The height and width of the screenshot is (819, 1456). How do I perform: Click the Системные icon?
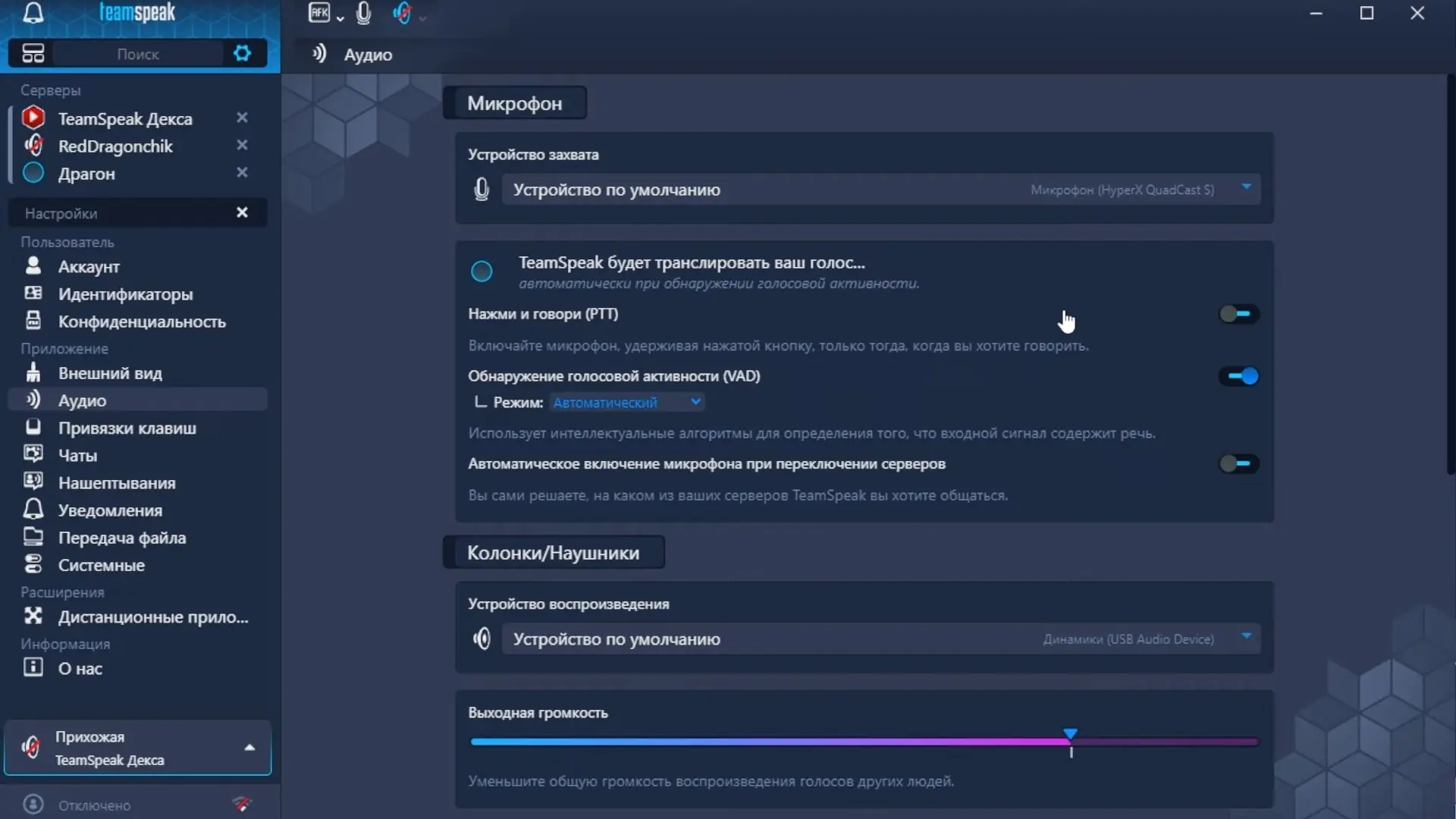33,564
